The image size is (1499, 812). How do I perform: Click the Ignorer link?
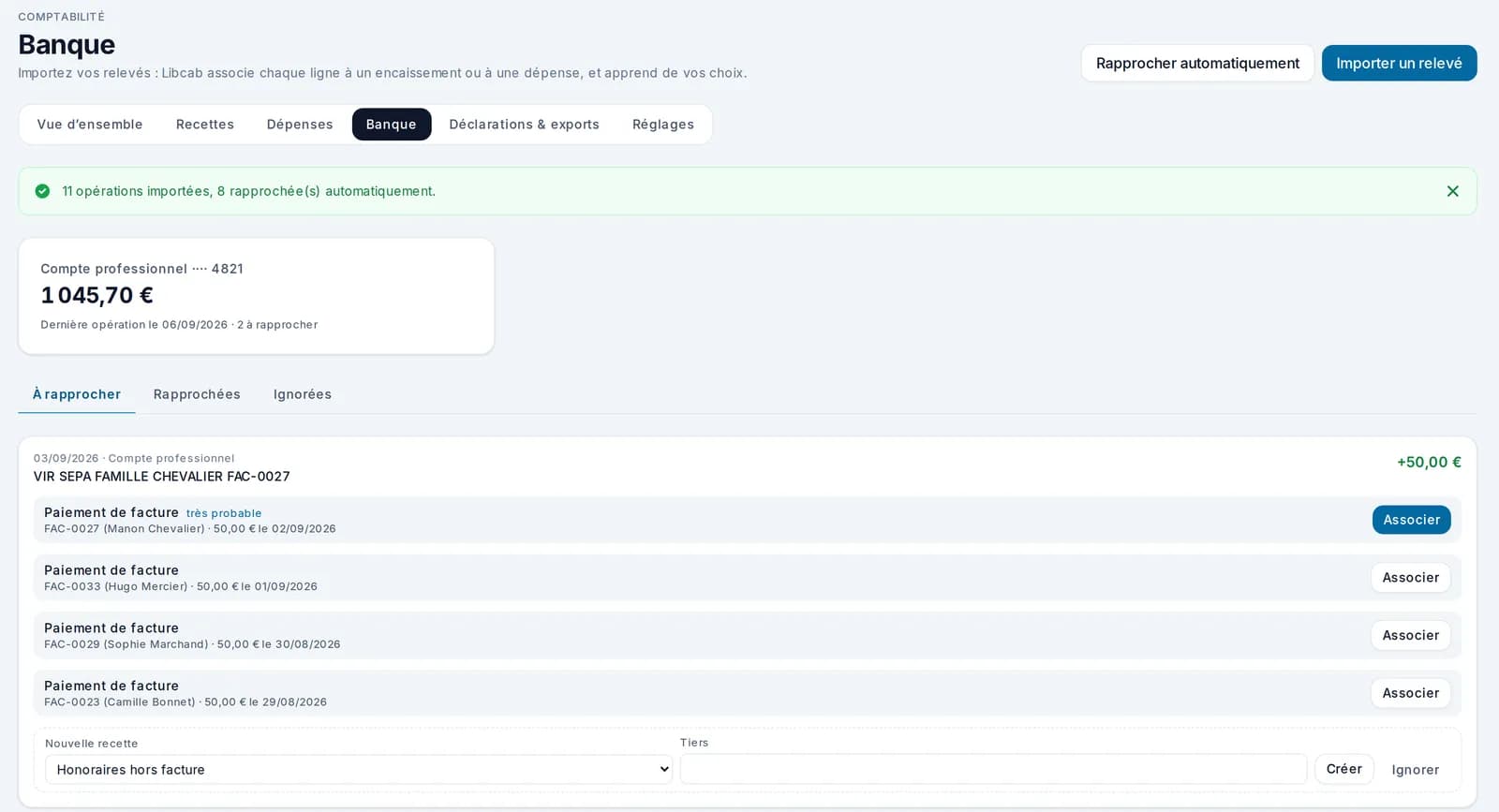pos(1415,770)
